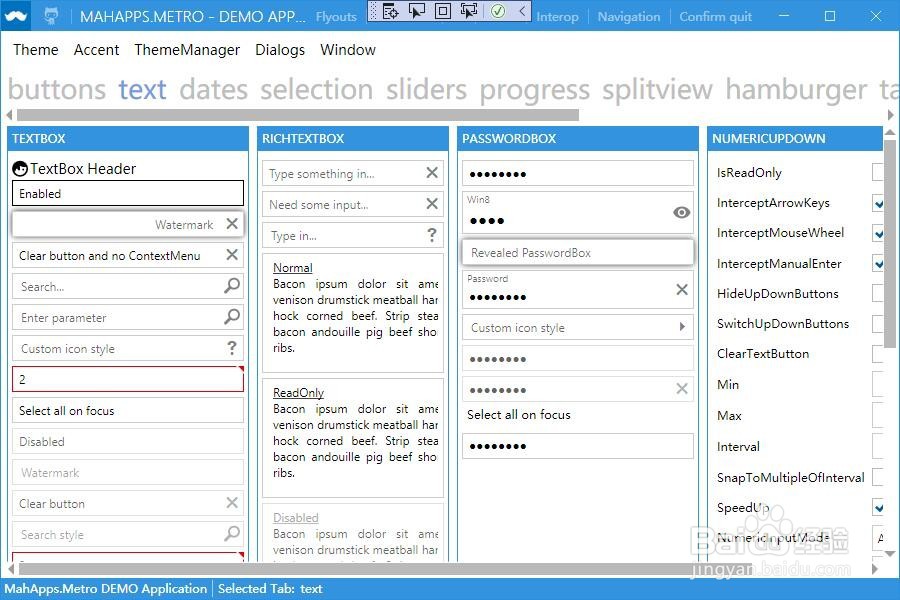Click the magnifier in Search... textbox
900x600 pixels.
232,285
